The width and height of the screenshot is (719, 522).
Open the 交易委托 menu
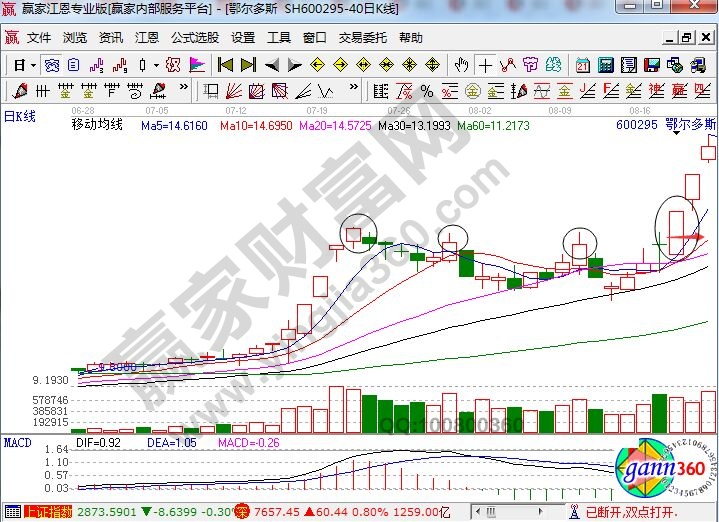tap(362, 38)
